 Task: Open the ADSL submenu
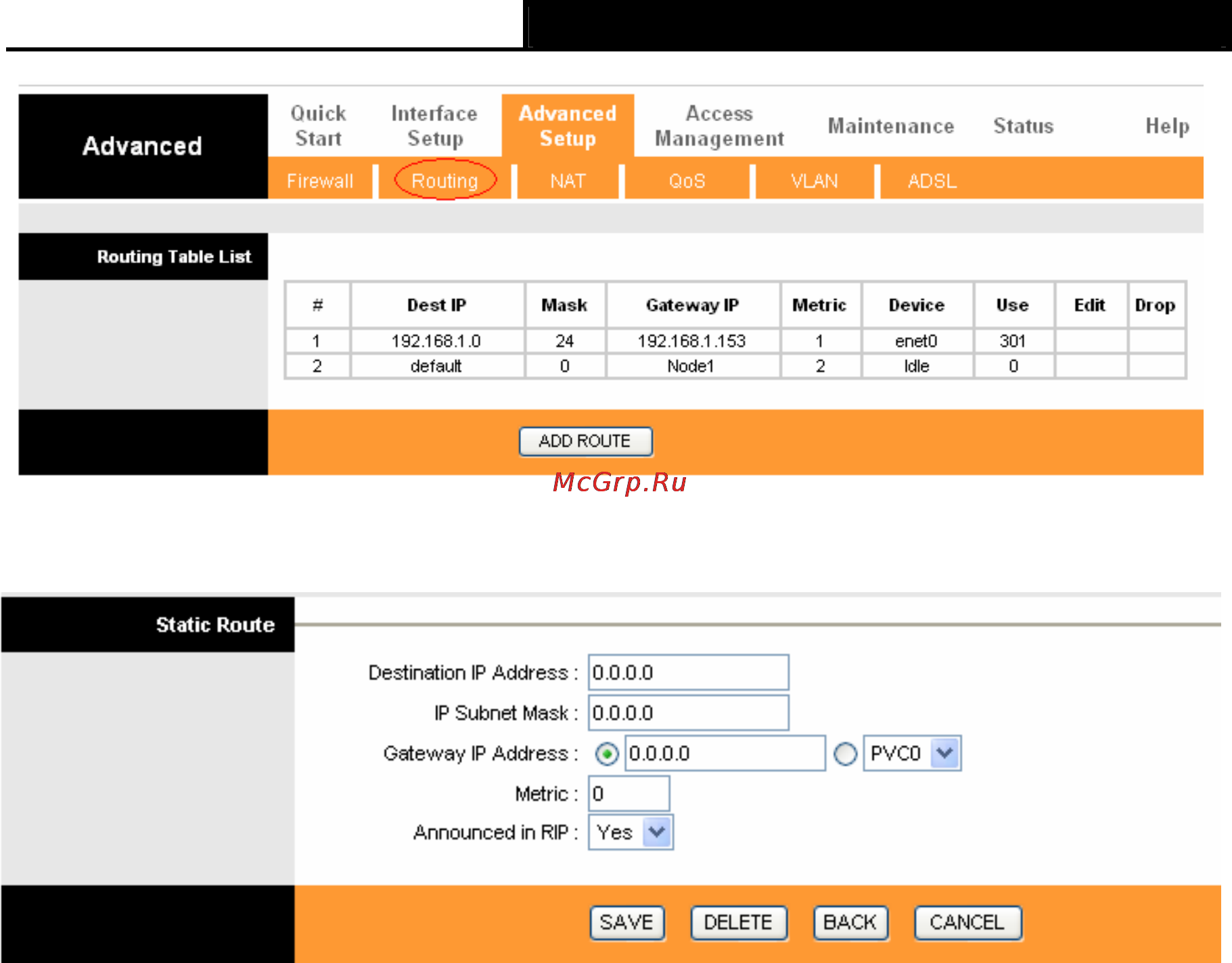point(932,181)
